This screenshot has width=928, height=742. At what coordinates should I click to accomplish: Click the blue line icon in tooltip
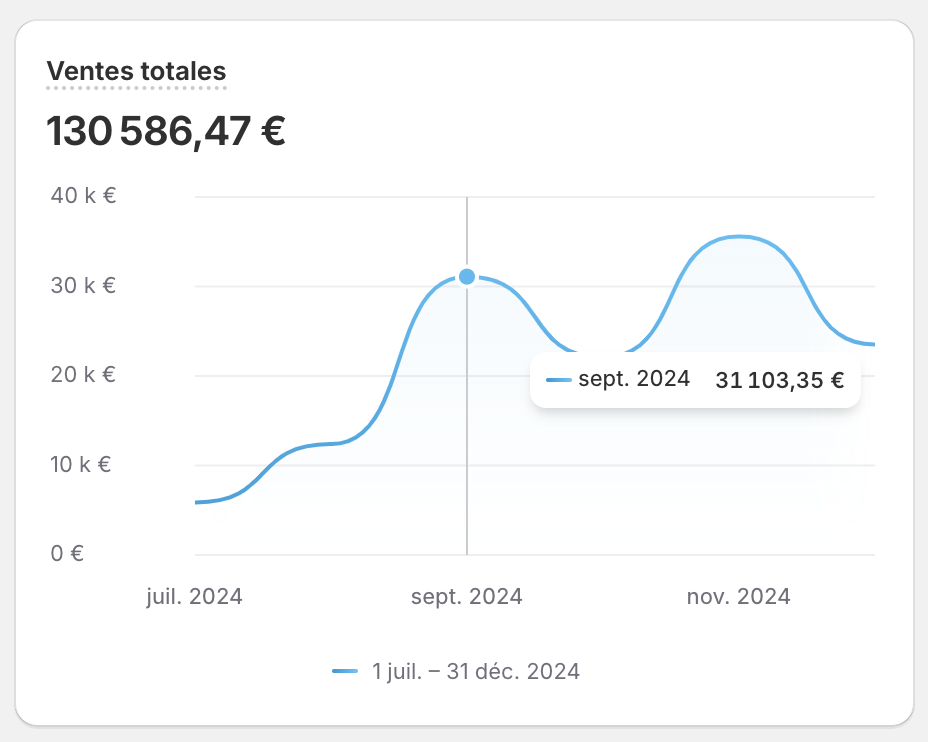pyautogui.click(x=559, y=380)
